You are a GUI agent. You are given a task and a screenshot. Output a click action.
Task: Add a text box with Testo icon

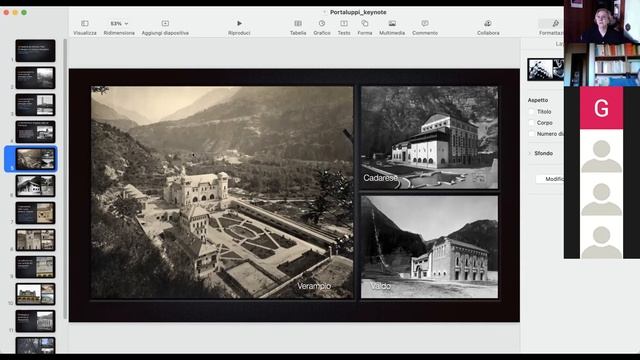(344, 24)
